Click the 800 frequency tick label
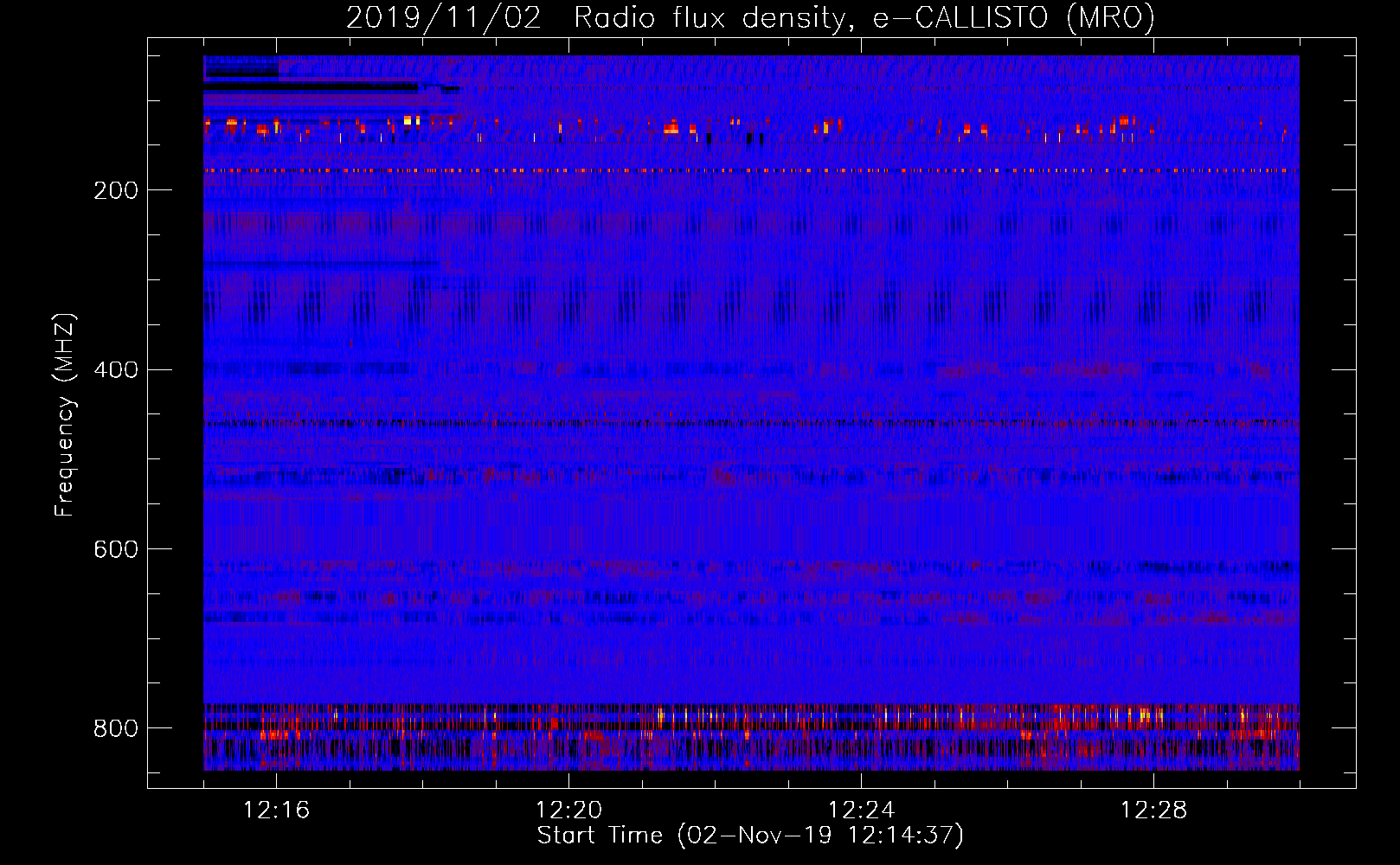The width and height of the screenshot is (1400, 865). [116, 728]
